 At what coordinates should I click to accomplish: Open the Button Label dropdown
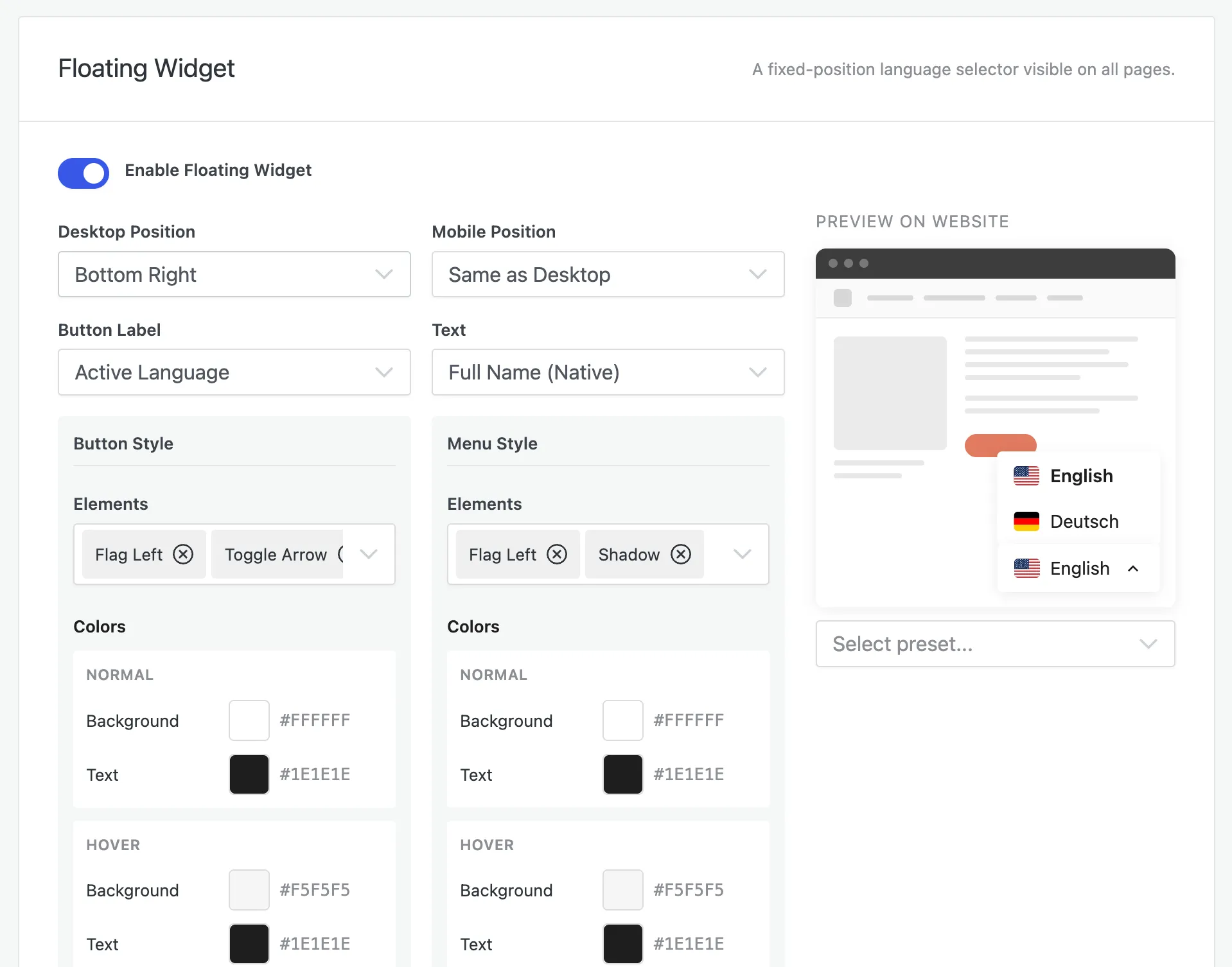click(x=234, y=372)
